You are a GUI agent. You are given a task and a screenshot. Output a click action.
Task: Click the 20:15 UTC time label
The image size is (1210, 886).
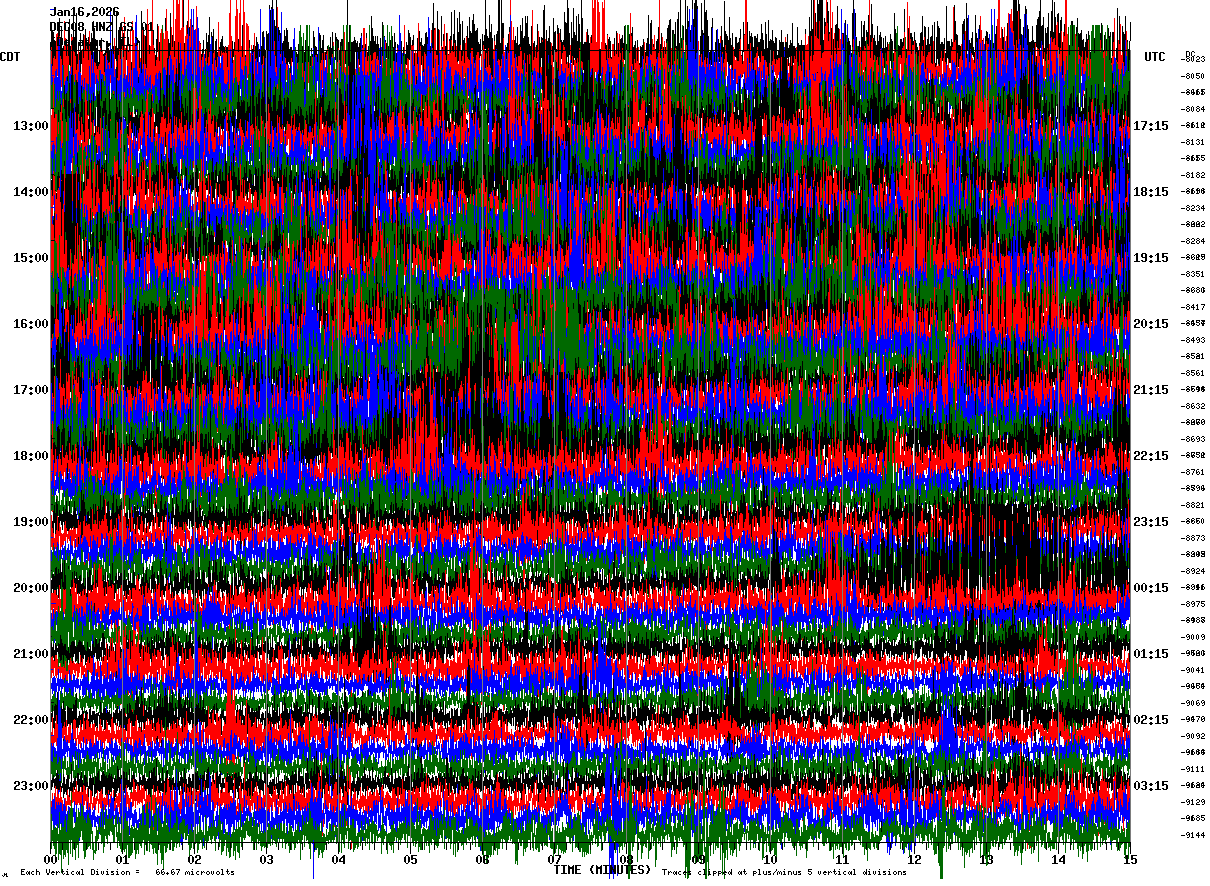[1151, 324]
